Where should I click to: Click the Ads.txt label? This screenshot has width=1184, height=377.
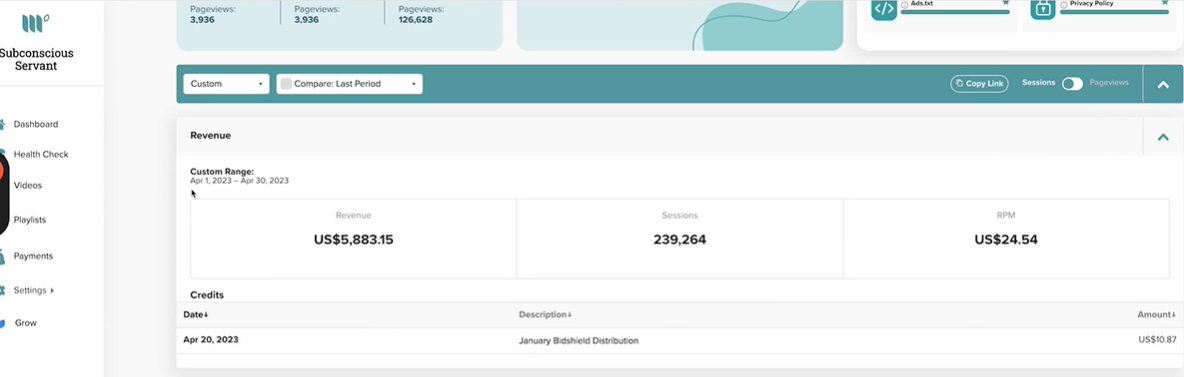tap(922, 4)
